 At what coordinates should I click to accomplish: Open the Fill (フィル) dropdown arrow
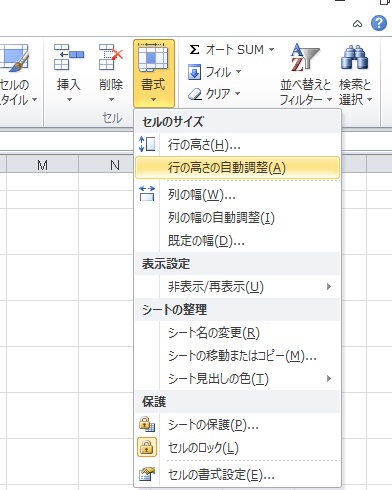pos(238,72)
